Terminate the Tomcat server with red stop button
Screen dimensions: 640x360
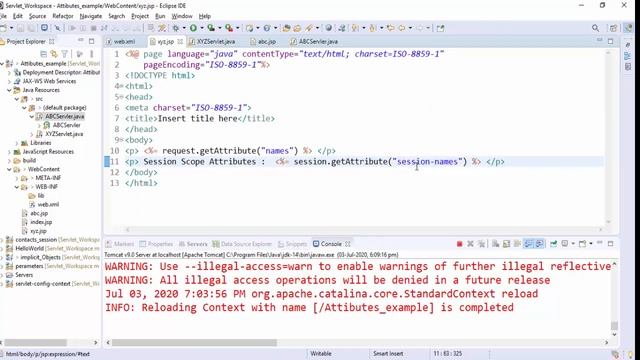tap(459, 244)
